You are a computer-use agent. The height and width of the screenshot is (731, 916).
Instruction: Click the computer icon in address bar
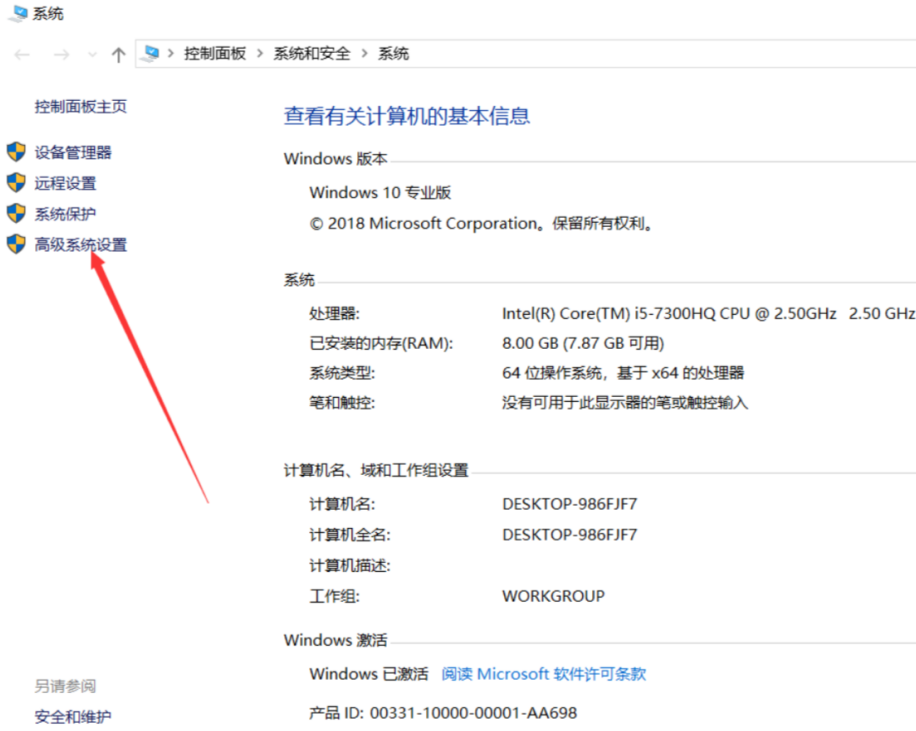pos(151,53)
